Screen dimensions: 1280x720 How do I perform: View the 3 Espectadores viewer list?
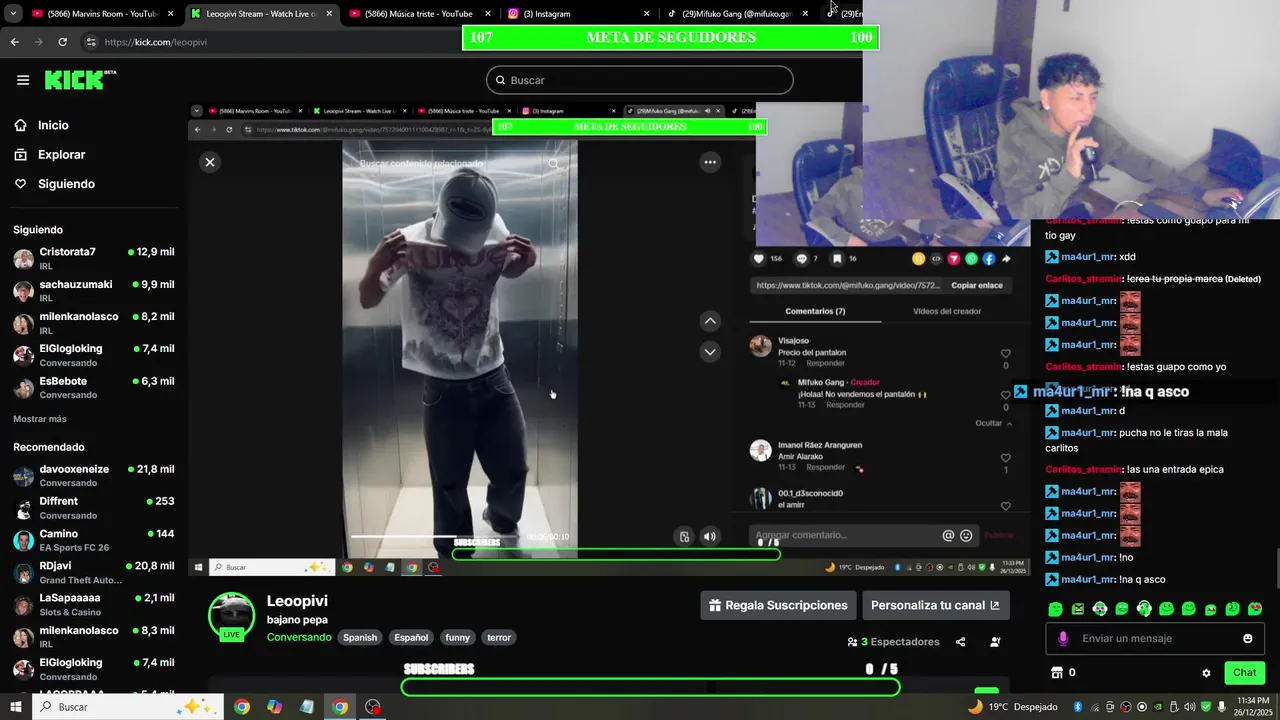pyautogui.click(x=893, y=642)
